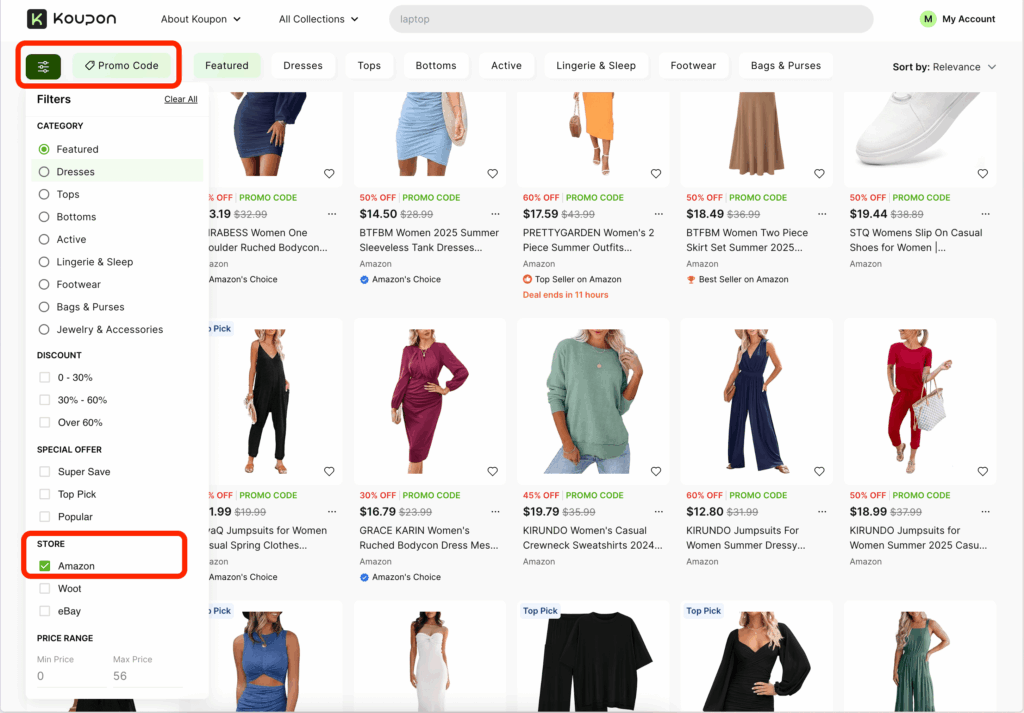
Task: Favorite the one shoulder ruched bodycon dress
Action: click(x=329, y=174)
